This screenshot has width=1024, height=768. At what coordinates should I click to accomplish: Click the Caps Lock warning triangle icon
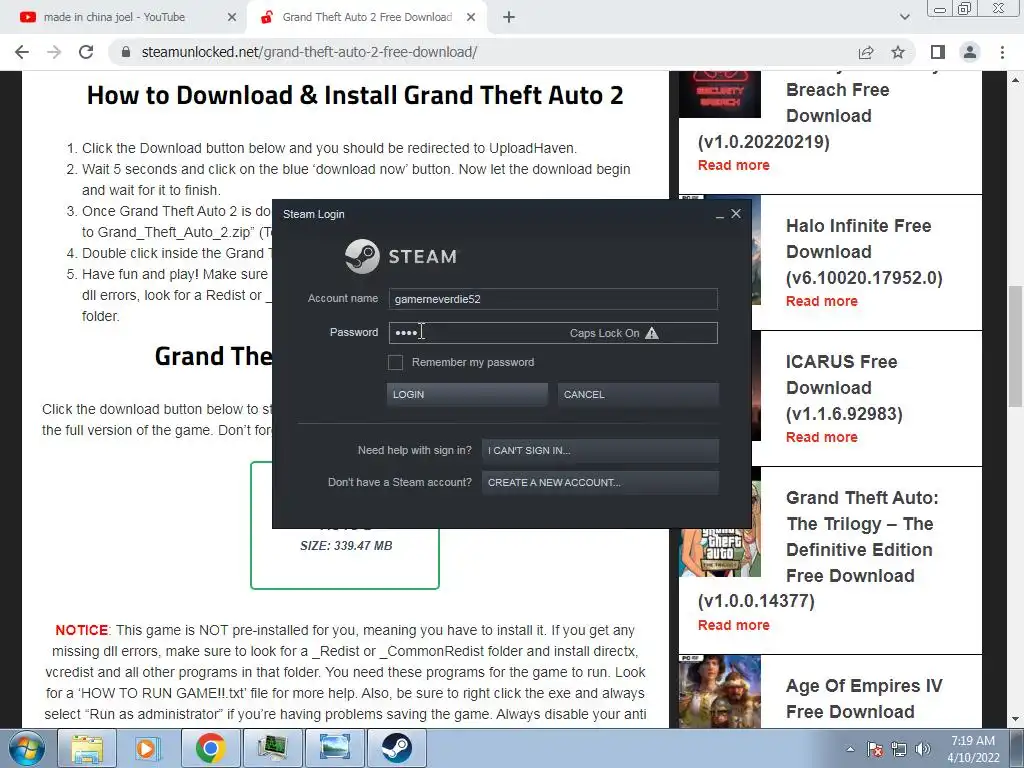(x=652, y=333)
